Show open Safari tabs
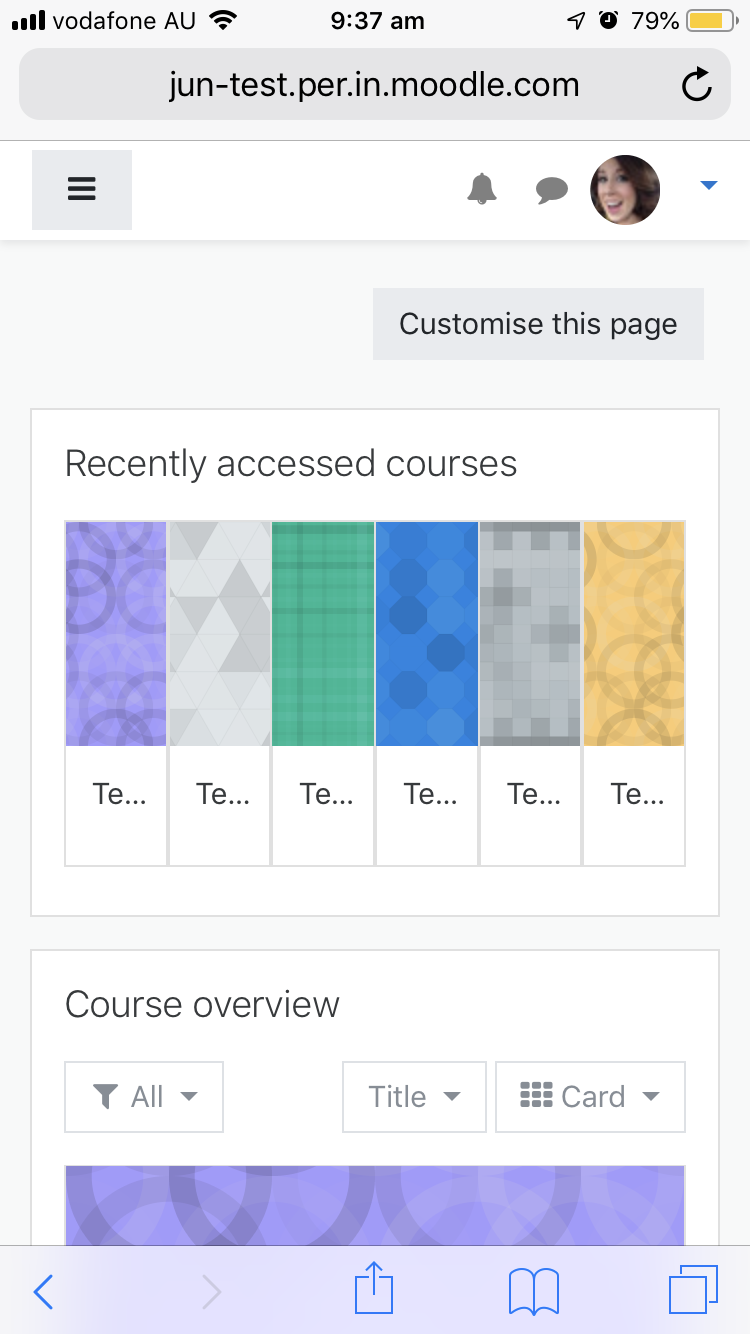The height and width of the screenshot is (1334, 750). tap(693, 1290)
